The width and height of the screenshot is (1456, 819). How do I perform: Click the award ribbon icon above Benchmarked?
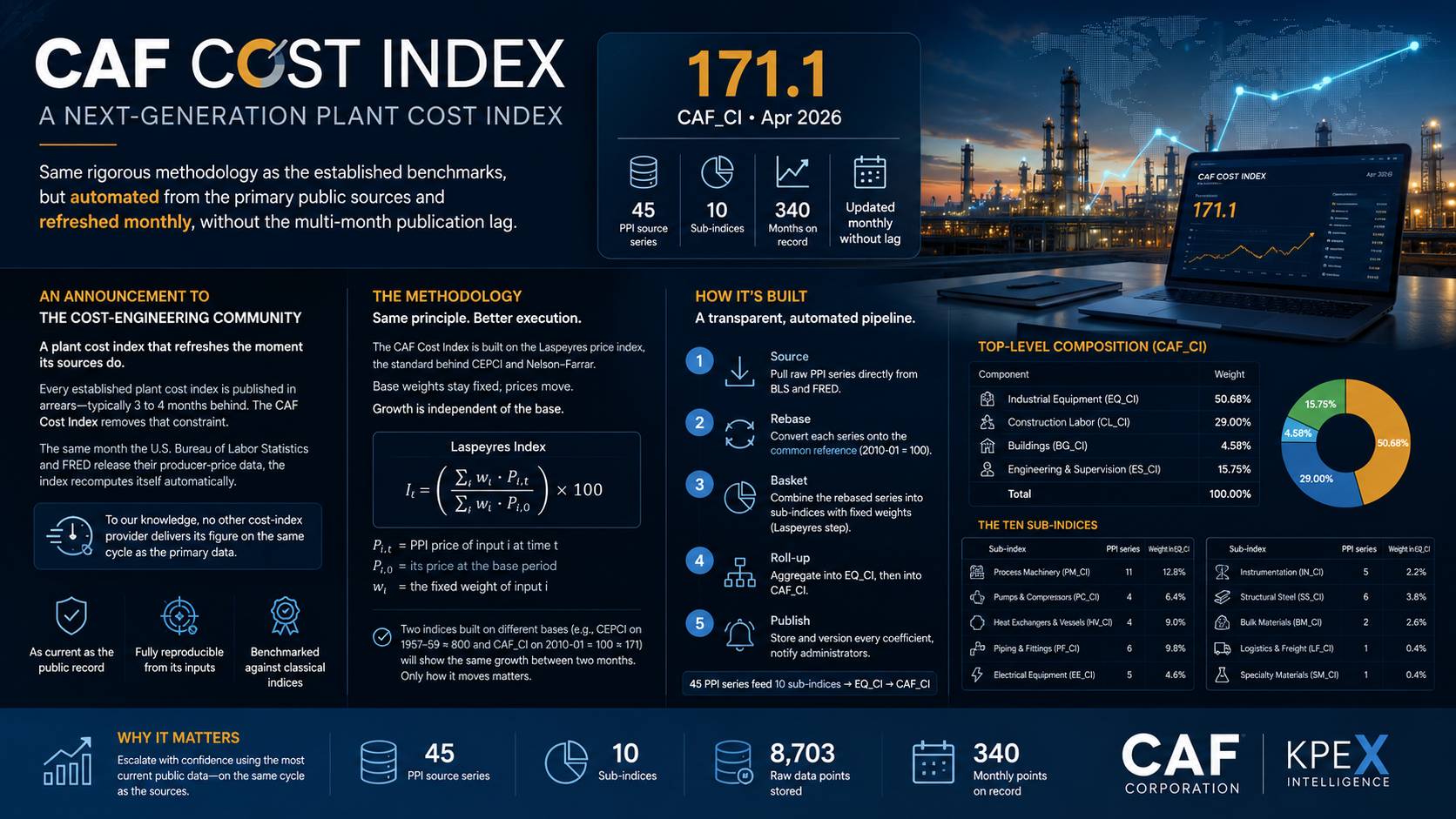[x=285, y=616]
